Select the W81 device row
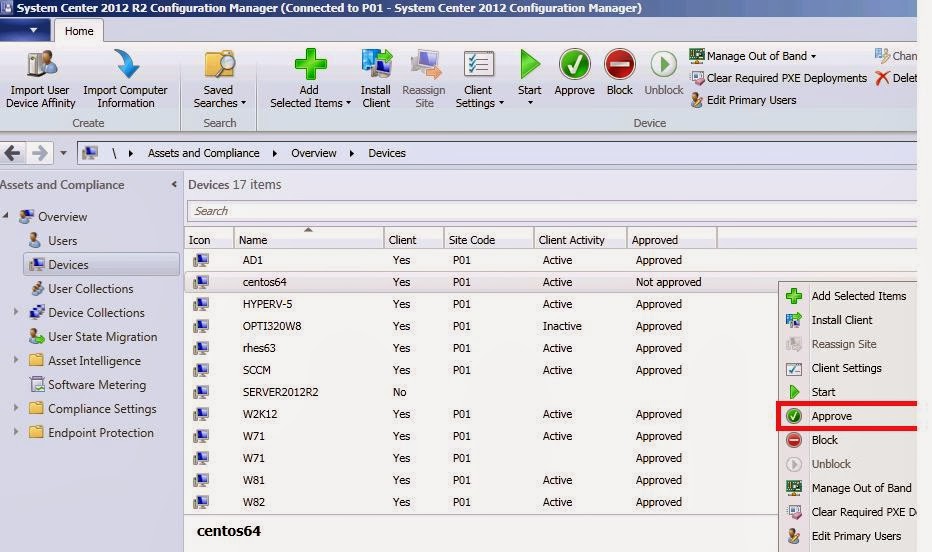The width and height of the screenshot is (932, 552). tap(481, 480)
